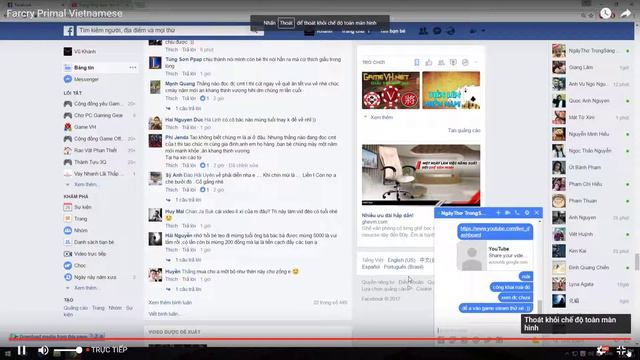The height and width of the screenshot is (360, 640).
Task: Click the people icon in Trò chơi panel
Action: pyautogui.click(x=441, y=62)
